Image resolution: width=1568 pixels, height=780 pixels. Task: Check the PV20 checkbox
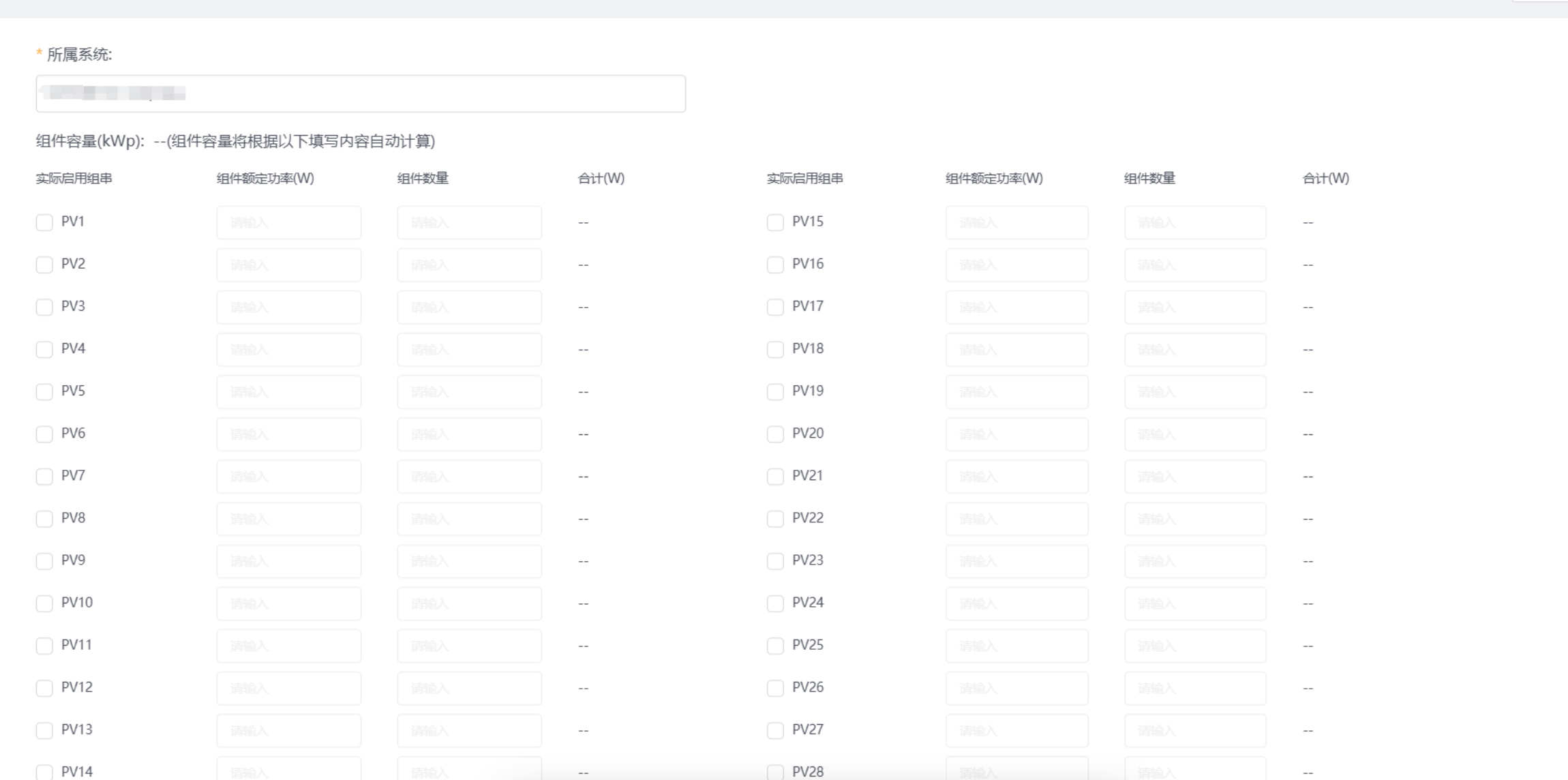pos(775,434)
